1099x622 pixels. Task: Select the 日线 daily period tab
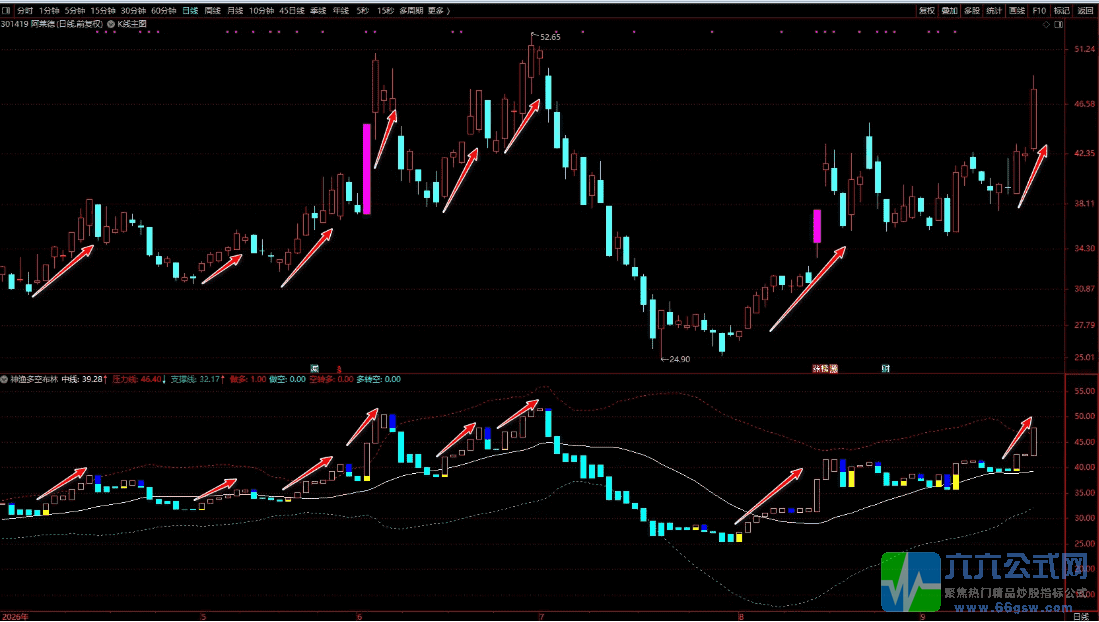tap(190, 11)
